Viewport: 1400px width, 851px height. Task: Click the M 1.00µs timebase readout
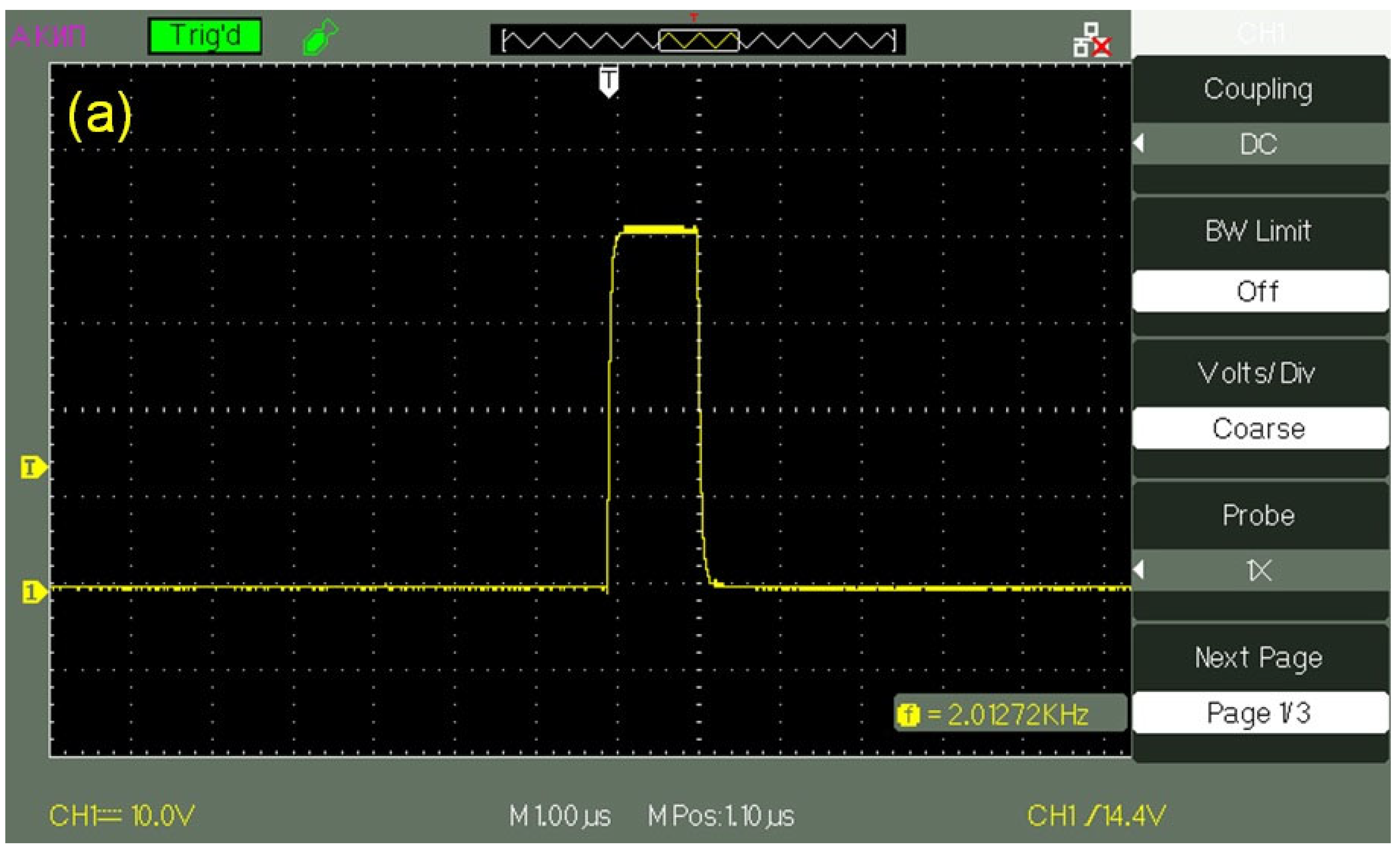pos(560,816)
